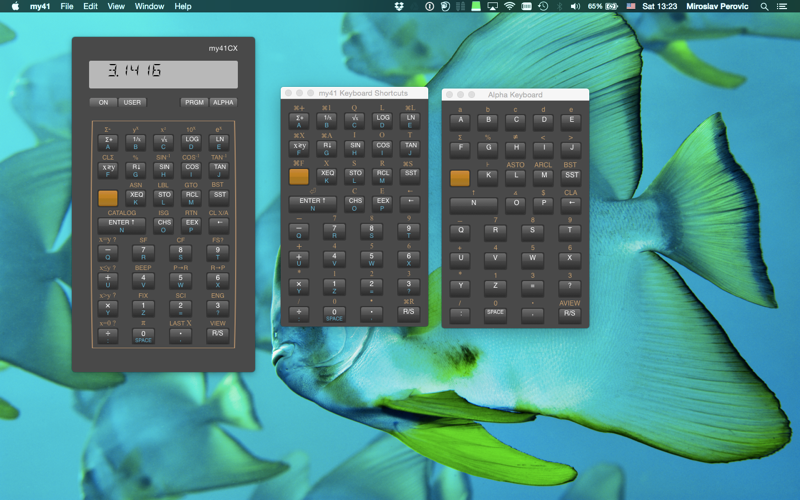The width and height of the screenshot is (800, 500).
Task: Open Wi-Fi status in menu bar
Action: pyautogui.click(x=509, y=6)
